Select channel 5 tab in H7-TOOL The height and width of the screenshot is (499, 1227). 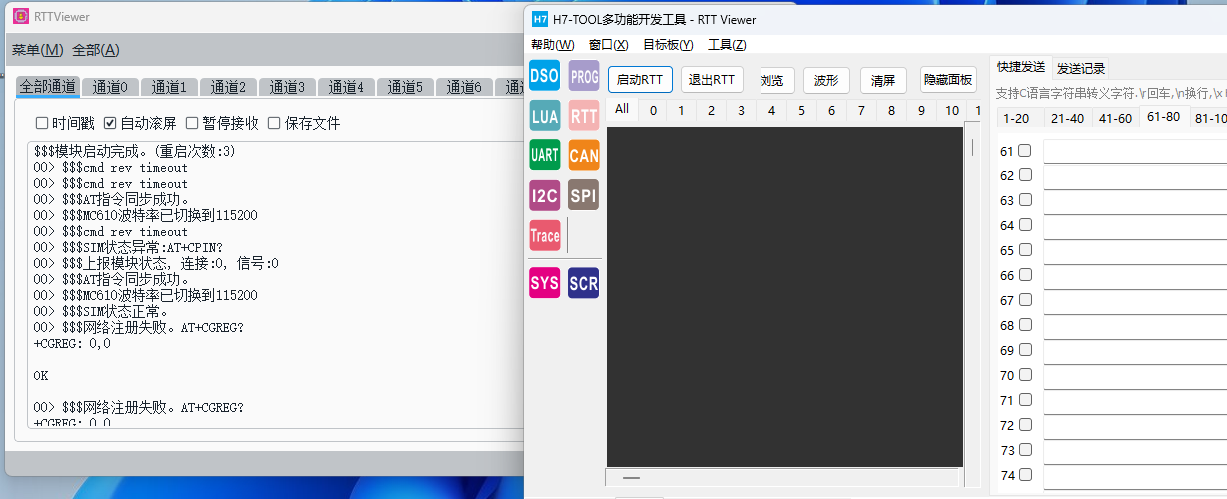click(x=802, y=110)
